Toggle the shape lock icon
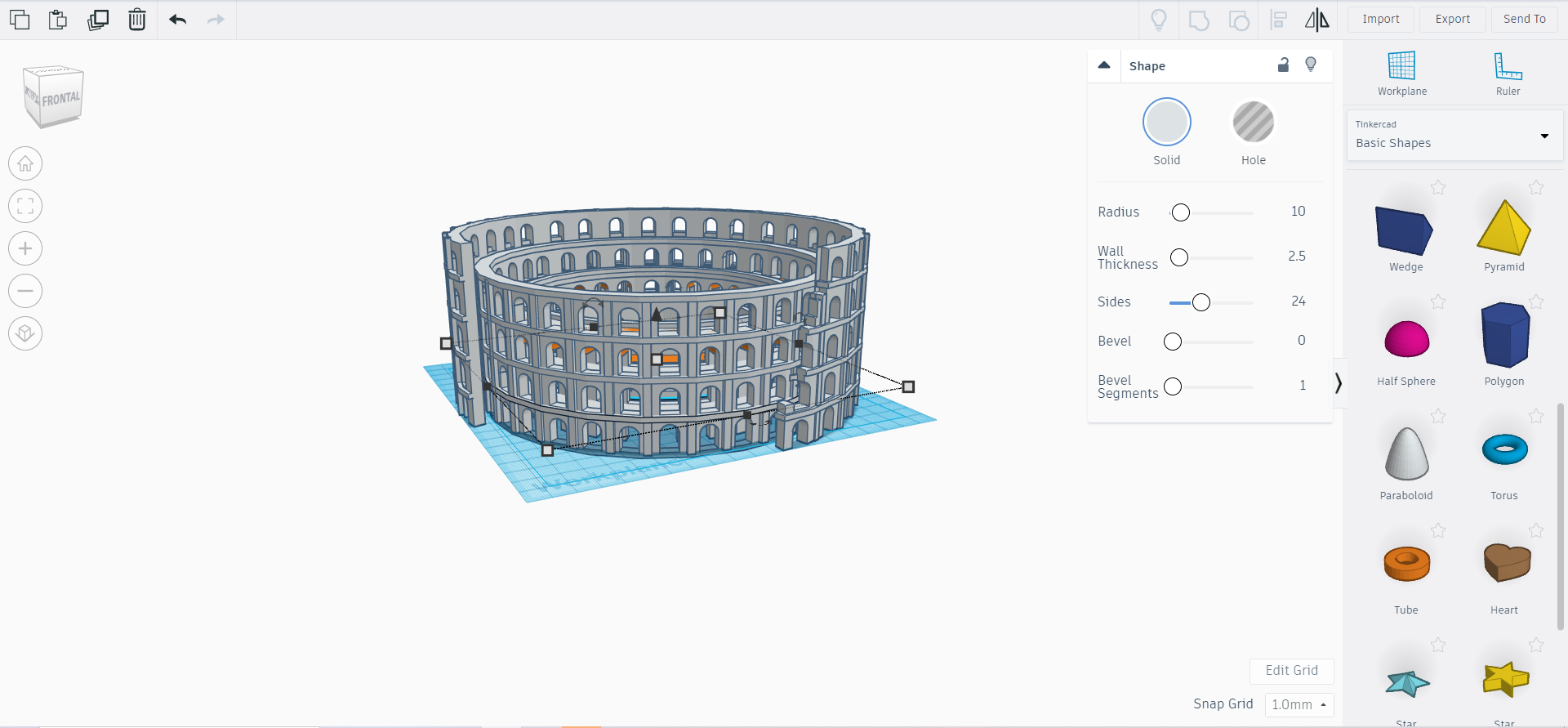This screenshot has width=1568, height=728. pos(1283,65)
